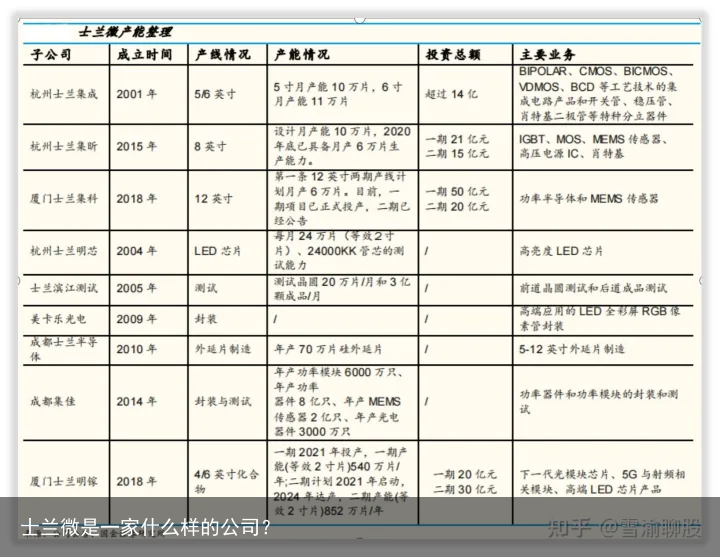Click the cell '杭州士兰集成'
The height and width of the screenshot is (557, 720).
click(x=64, y=94)
